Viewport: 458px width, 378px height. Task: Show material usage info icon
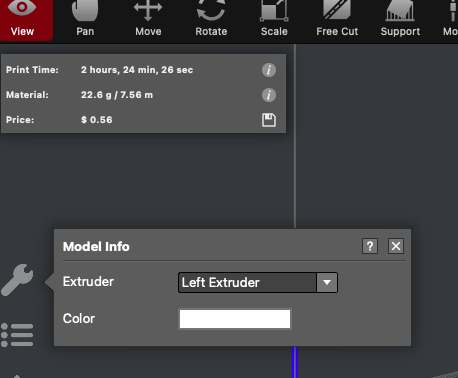(269, 95)
